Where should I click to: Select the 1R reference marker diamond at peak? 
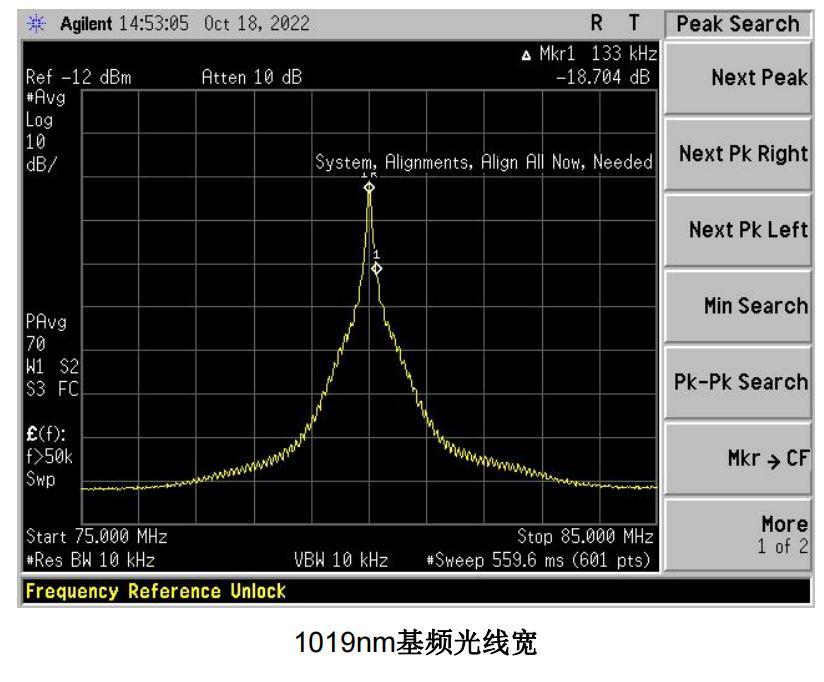tap(369, 187)
